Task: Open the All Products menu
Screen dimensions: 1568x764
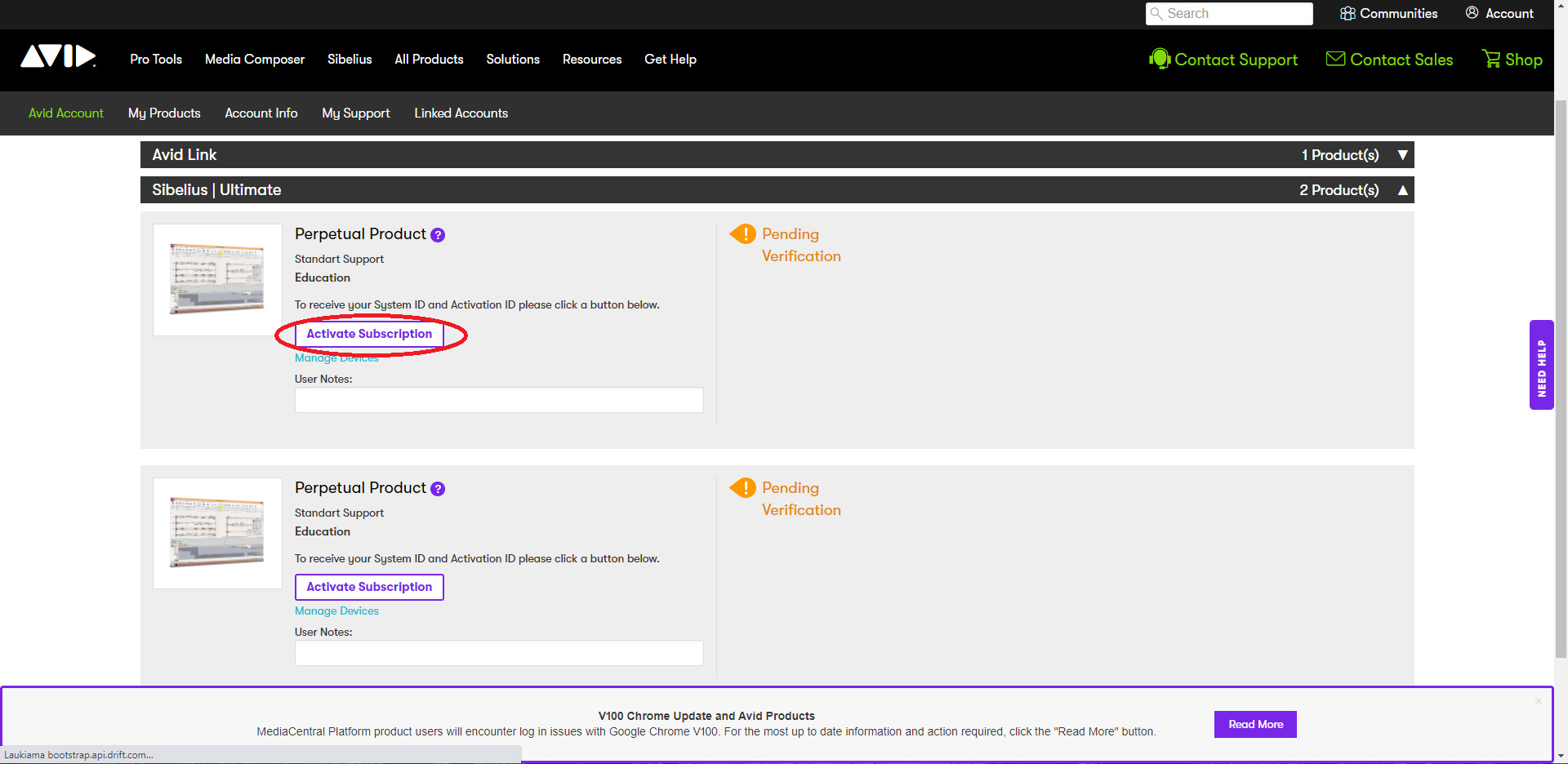Action: point(429,60)
